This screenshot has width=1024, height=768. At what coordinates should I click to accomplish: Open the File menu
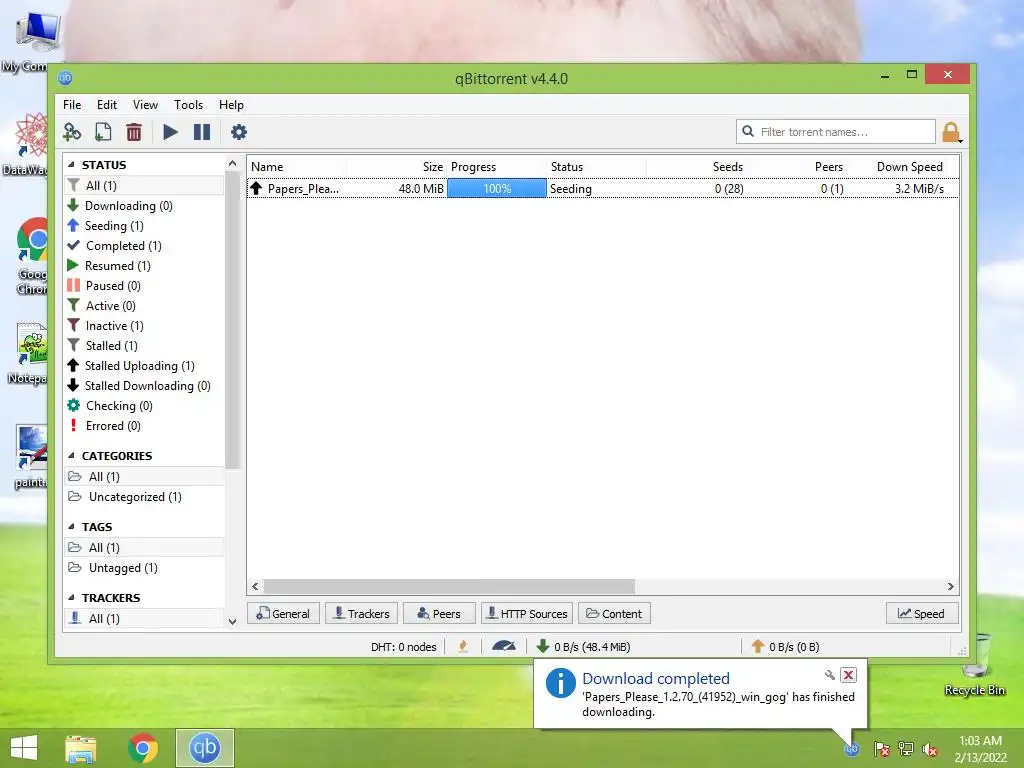point(72,104)
